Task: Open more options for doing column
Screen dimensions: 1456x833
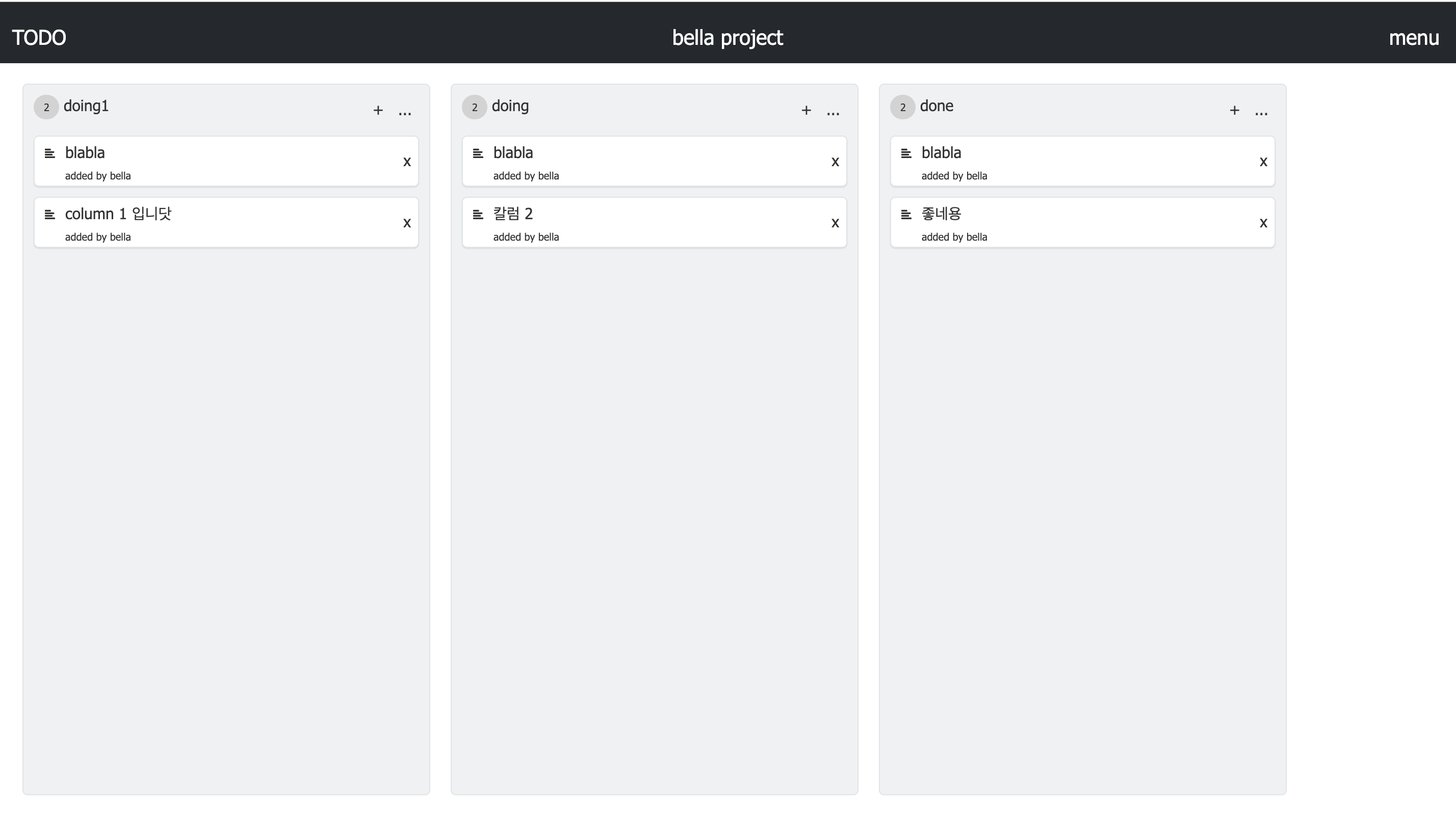Action: coord(833,111)
